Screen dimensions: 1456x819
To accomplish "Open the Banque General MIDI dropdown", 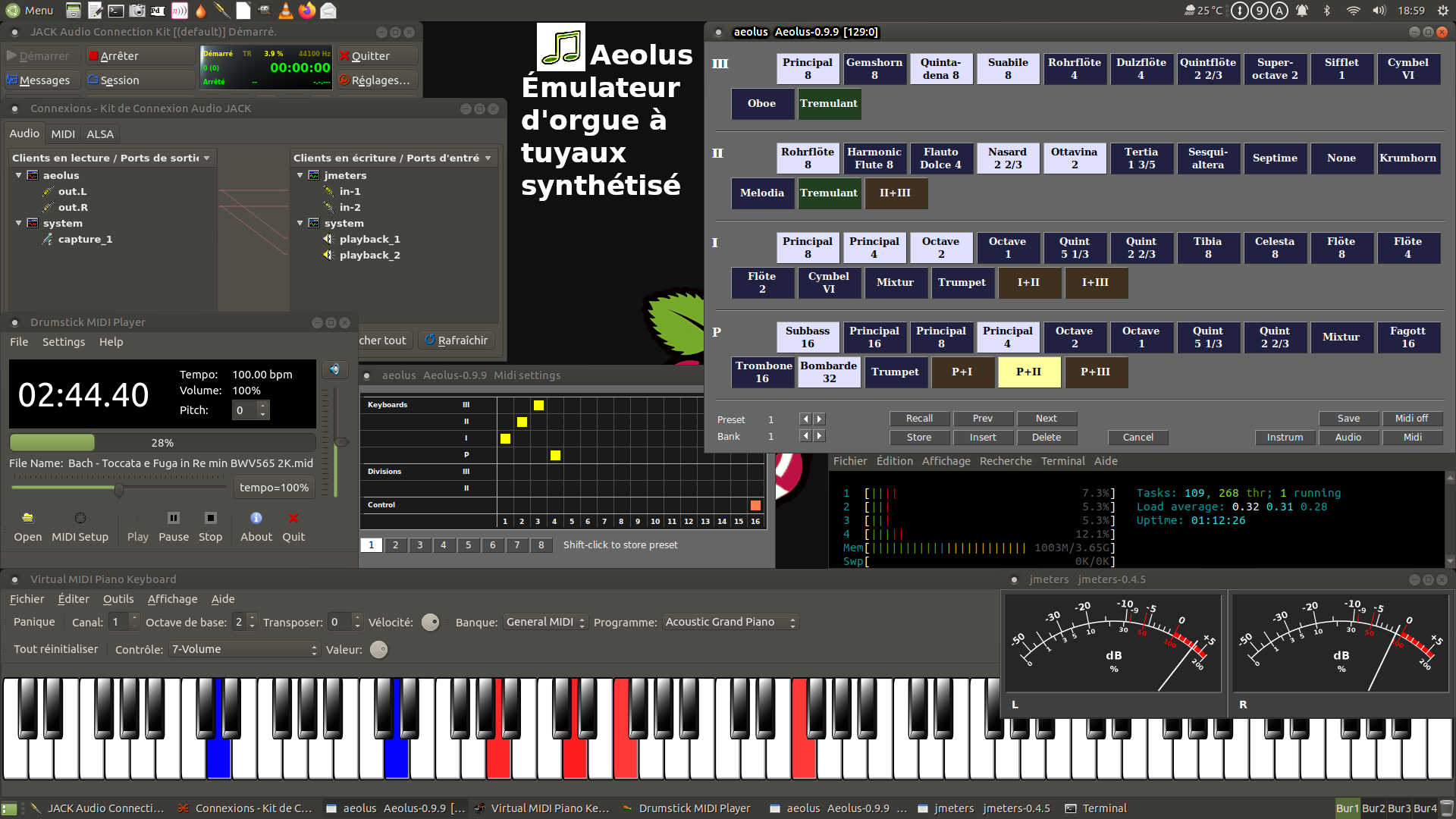I will coord(546,623).
